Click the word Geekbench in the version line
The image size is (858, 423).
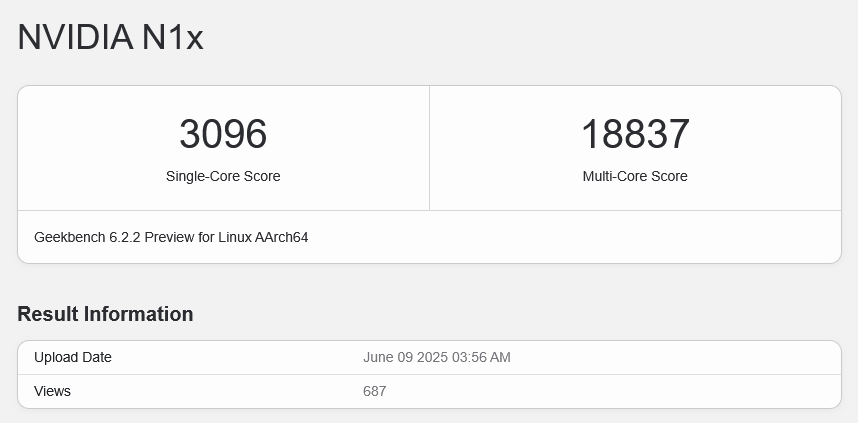(69, 237)
